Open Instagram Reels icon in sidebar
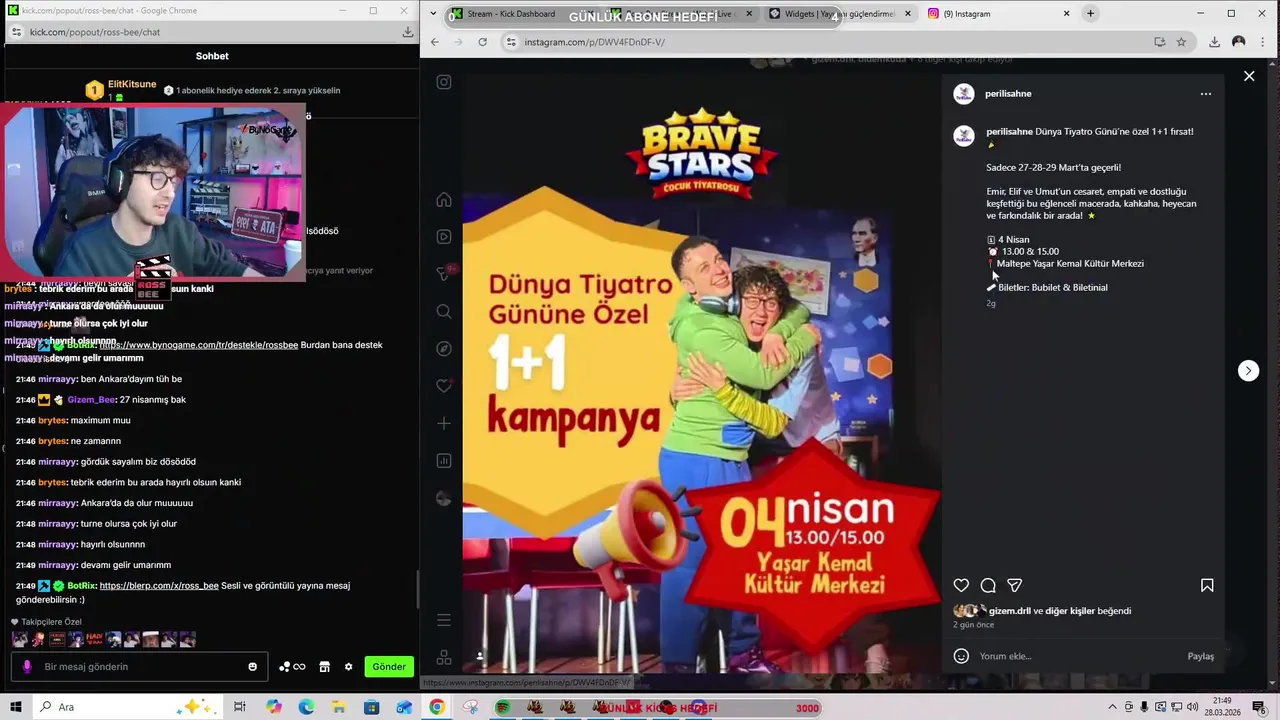The width and height of the screenshot is (1280, 720). [444, 237]
